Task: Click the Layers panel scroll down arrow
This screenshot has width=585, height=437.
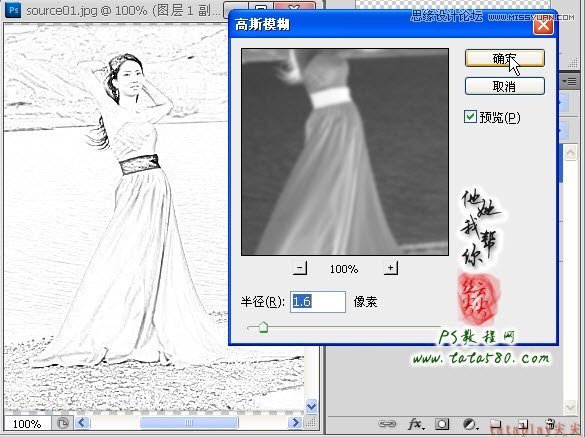Action: [570, 407]
